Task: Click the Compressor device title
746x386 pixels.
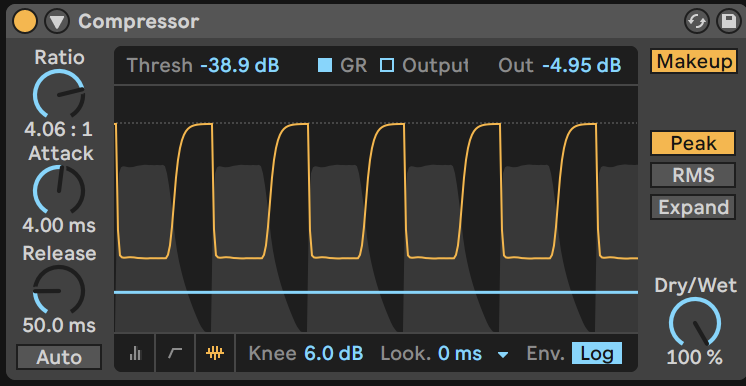Action: [138, 21]
